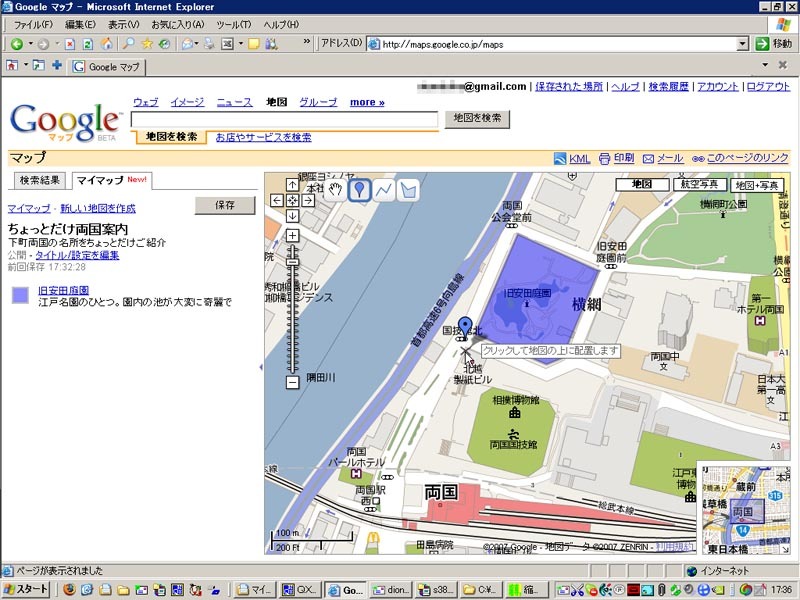Viewport: 800px width, 600px height.
Task: Switch to 検索結果 tab
Action: pyautogui.click(x=39, y=180)
